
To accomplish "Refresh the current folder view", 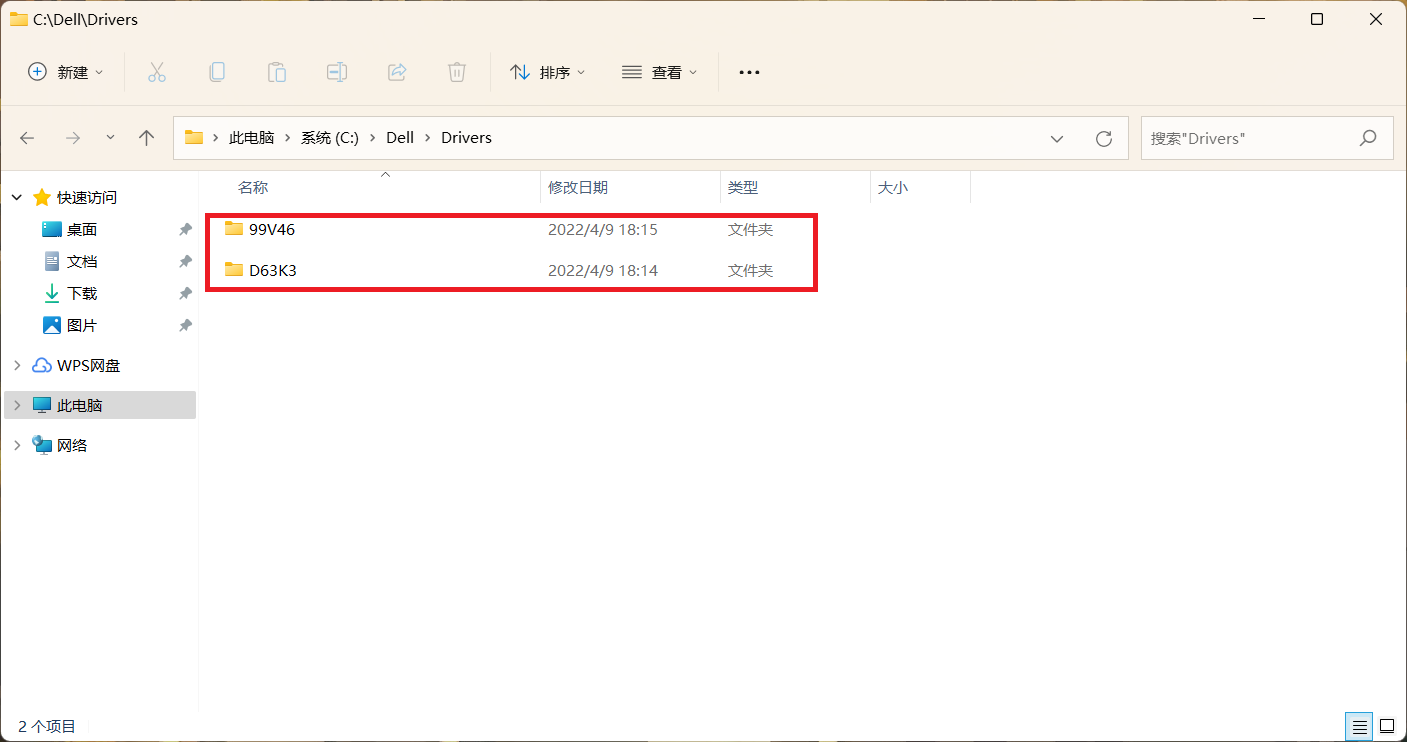I will 1104,138.
